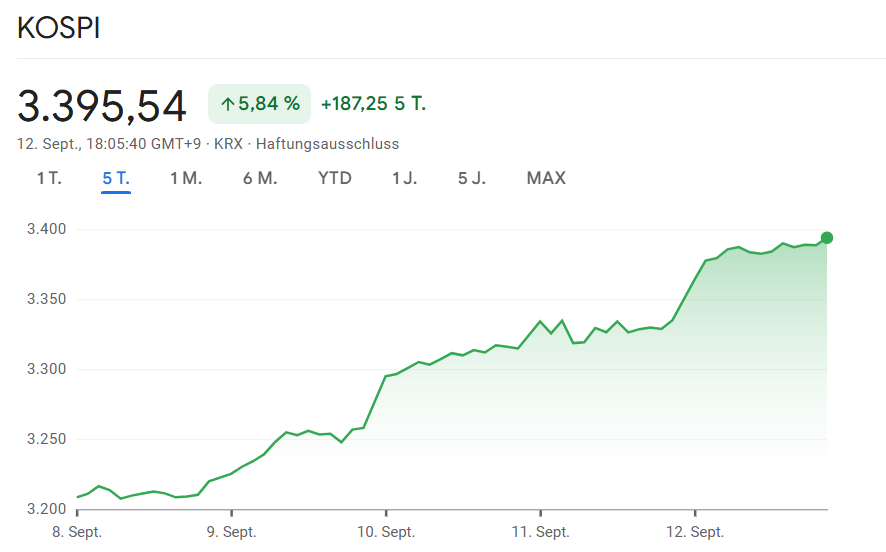The height and width of the screenshot is (552, 886).
Task: Click the green endpoint dot on chart
Action: pyautogui.click(x=827, y=238)
